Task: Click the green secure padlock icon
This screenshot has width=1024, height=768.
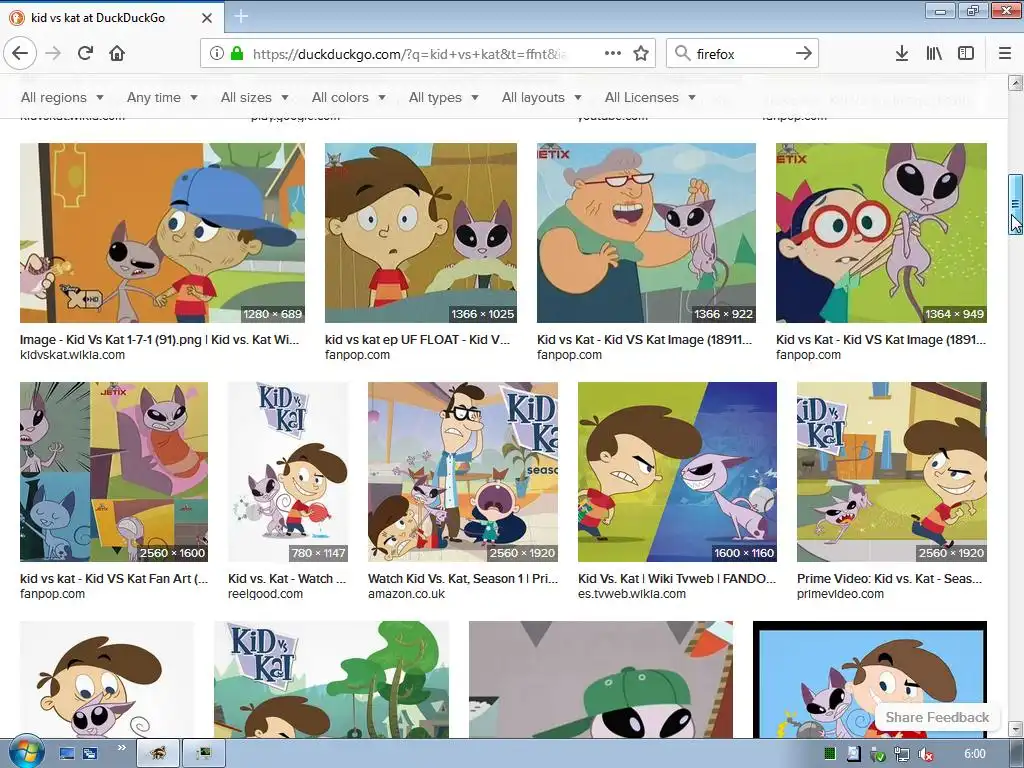Action: point(236,53)
